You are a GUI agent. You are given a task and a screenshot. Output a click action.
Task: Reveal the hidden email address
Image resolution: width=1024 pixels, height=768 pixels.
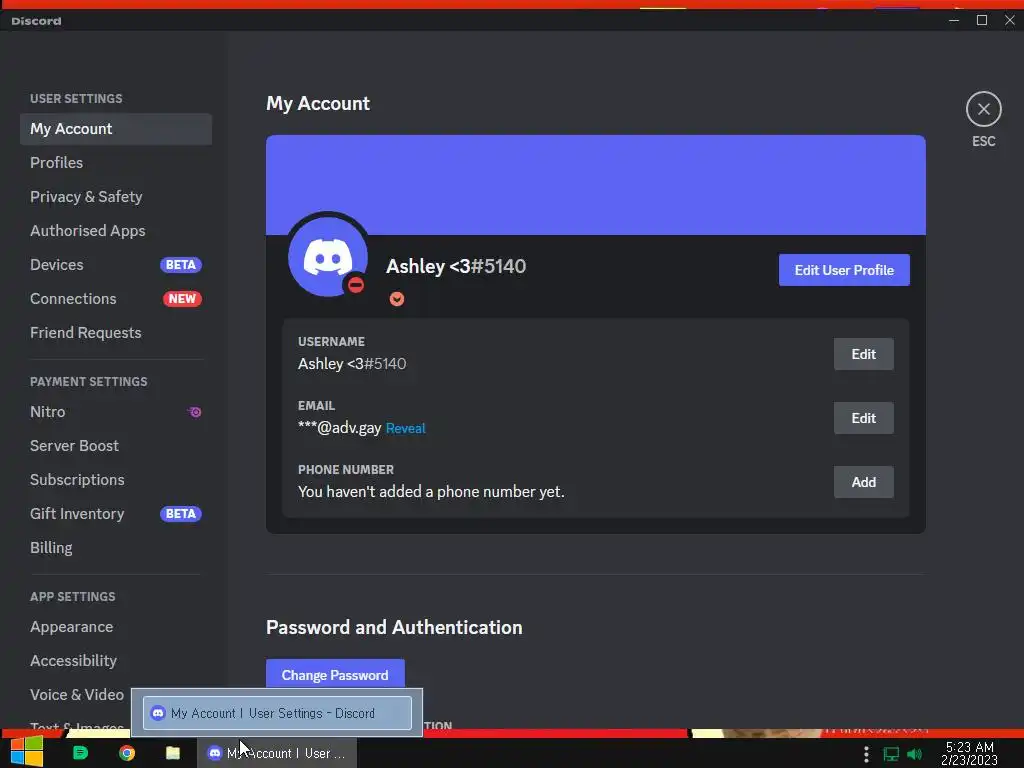pyautogui.click(x=406, y=428)
